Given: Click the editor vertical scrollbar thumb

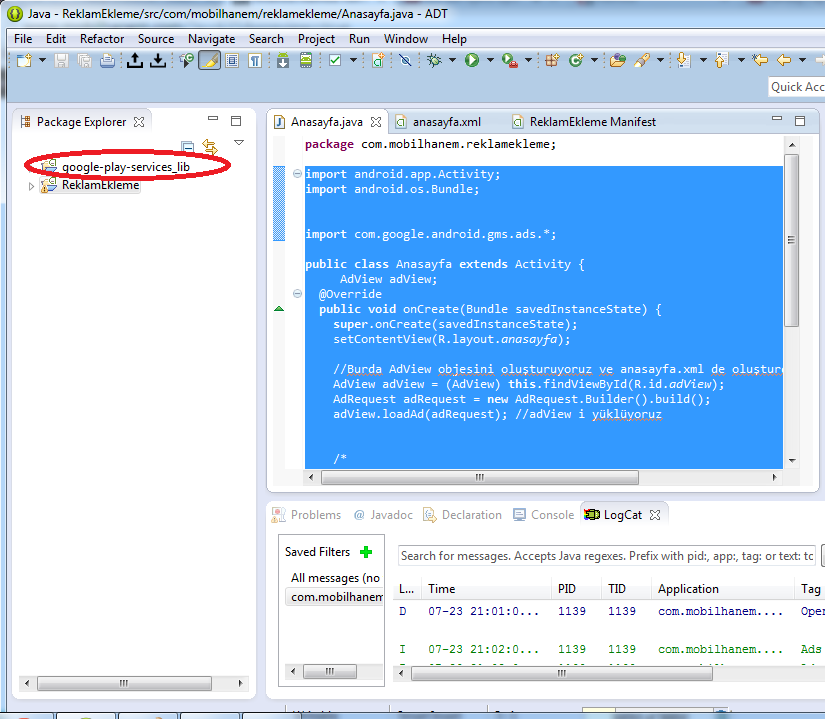Looking at the screenshot, I should [791, 240].
